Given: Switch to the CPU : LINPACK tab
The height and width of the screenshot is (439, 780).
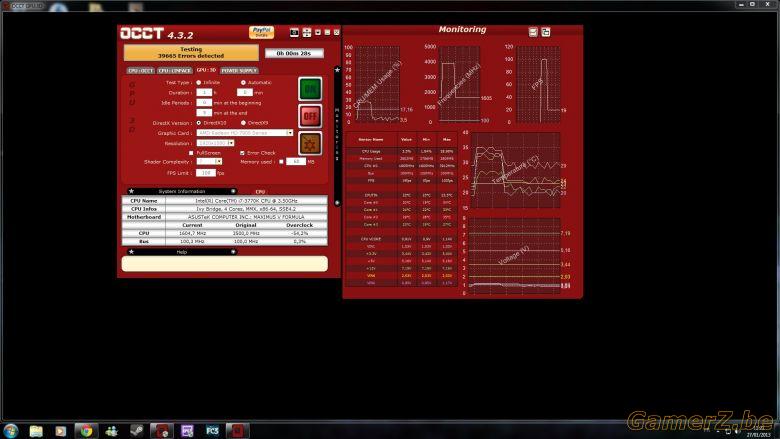Looking at the screenshot, I should click(x=175, y=71).
